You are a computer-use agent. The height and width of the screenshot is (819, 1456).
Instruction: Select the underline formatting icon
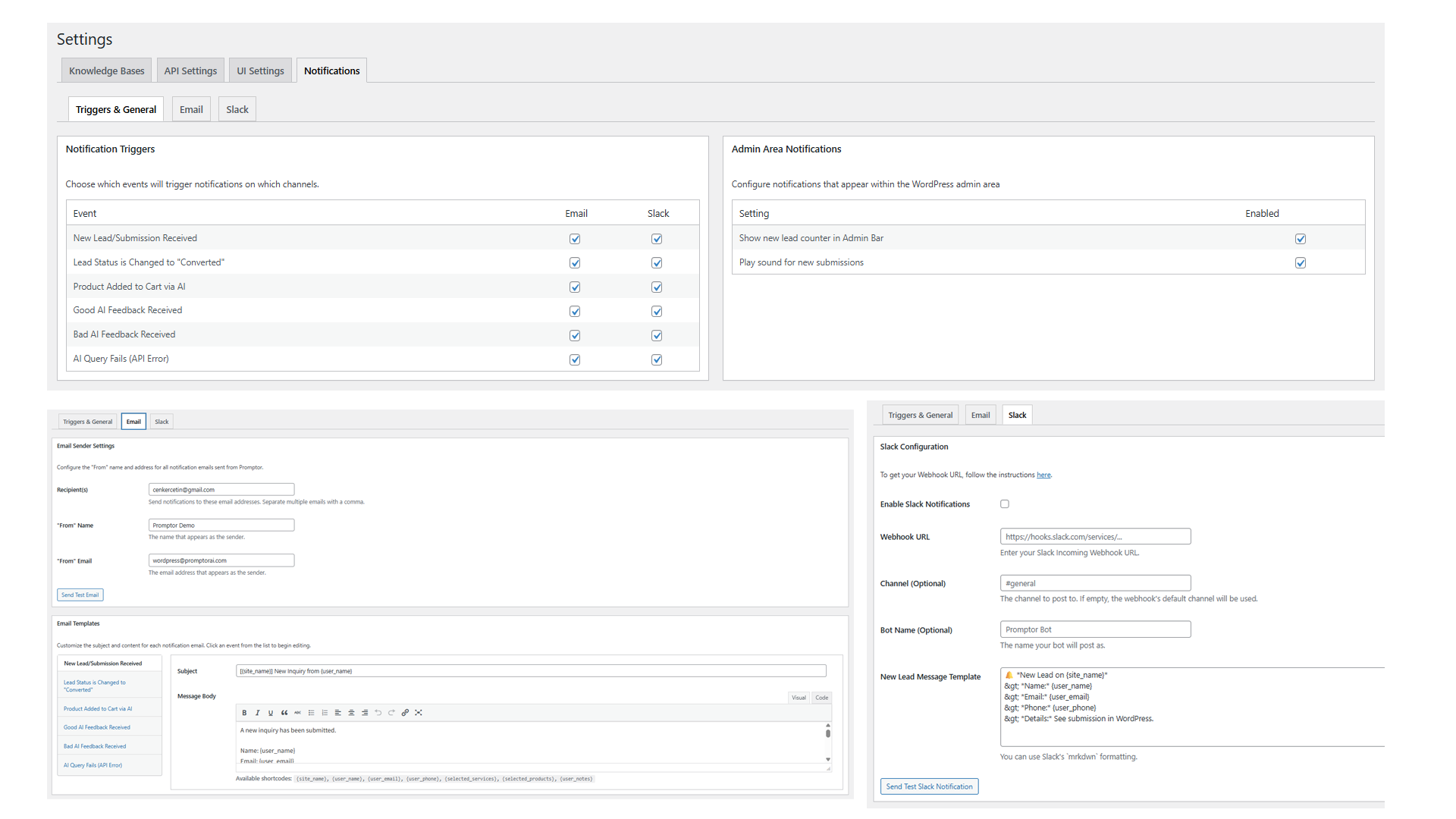pyautogui.click(x=271, y=713)
